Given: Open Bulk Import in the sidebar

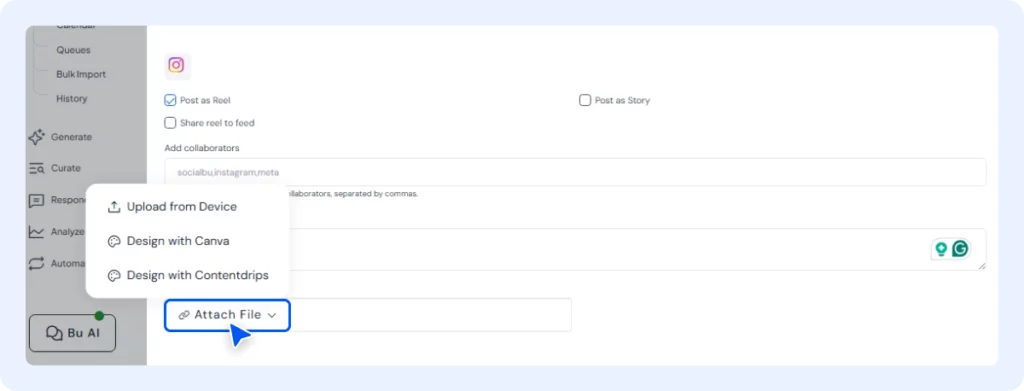Looking at the screenshot, I should coord(81,74).
